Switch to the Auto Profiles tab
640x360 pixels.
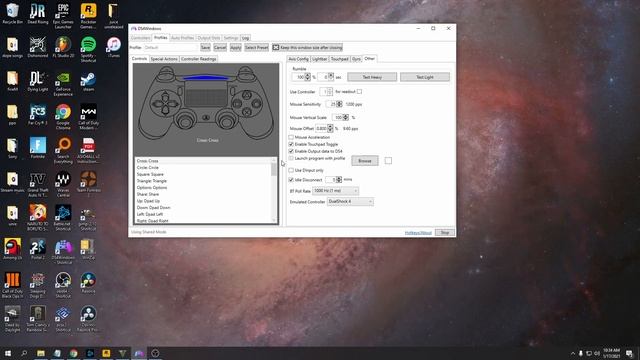coord(182,38)
